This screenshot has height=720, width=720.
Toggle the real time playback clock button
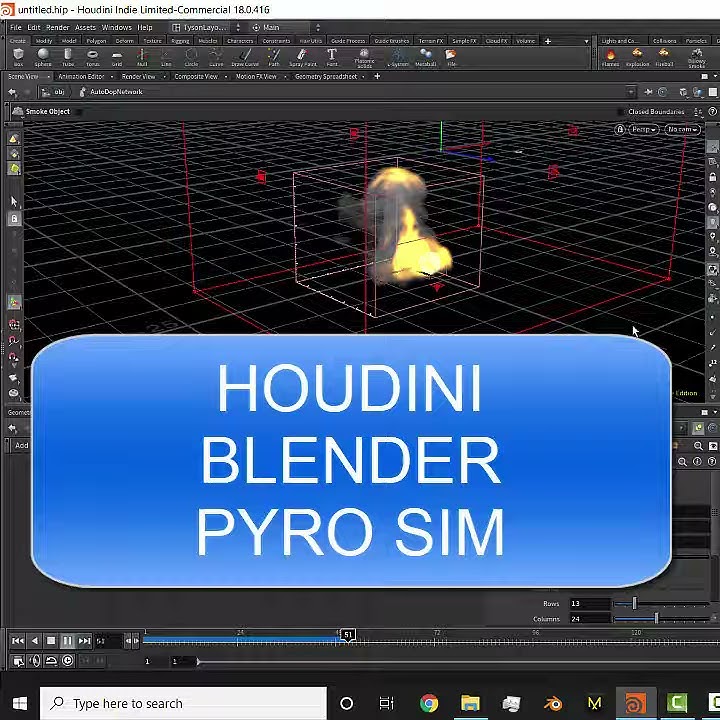pyautogui.click(x=68, y=661)
